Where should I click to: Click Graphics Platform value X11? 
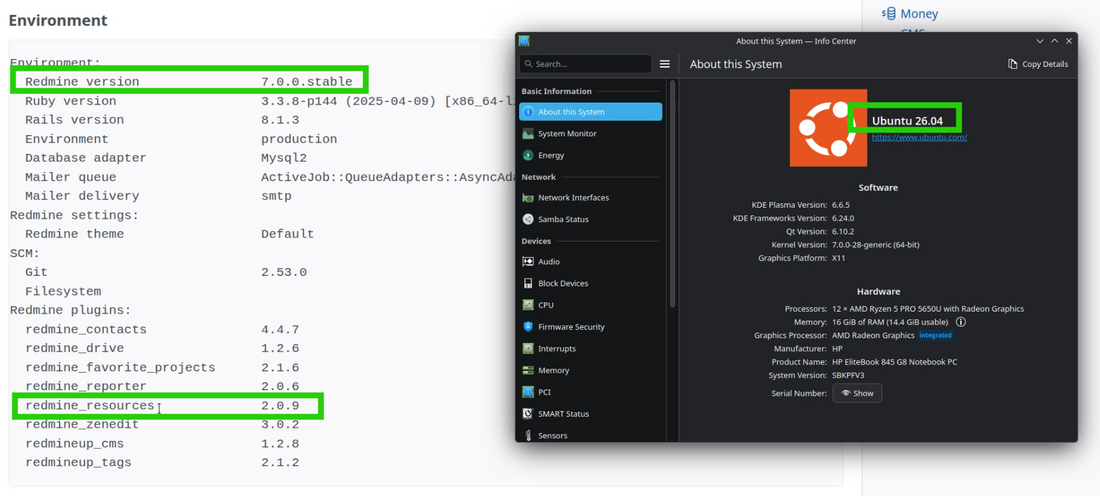click(x=838, y=258)
